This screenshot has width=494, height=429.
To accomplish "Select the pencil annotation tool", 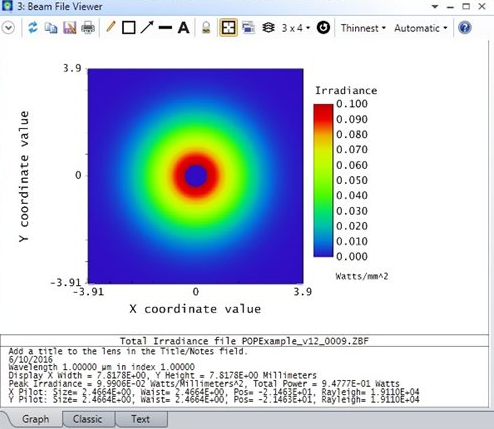I will (110, 27).
